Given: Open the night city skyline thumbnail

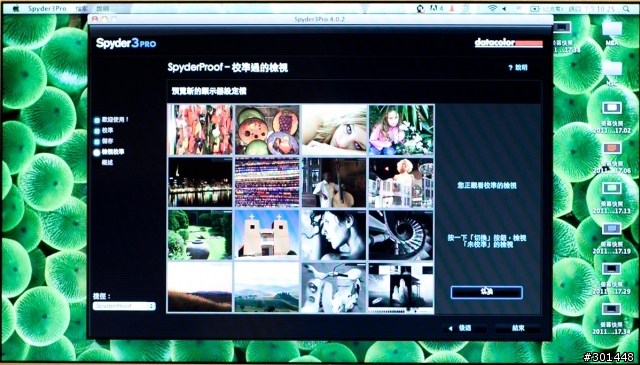Looking at the screenshot, I should click(x=200, y=182).
